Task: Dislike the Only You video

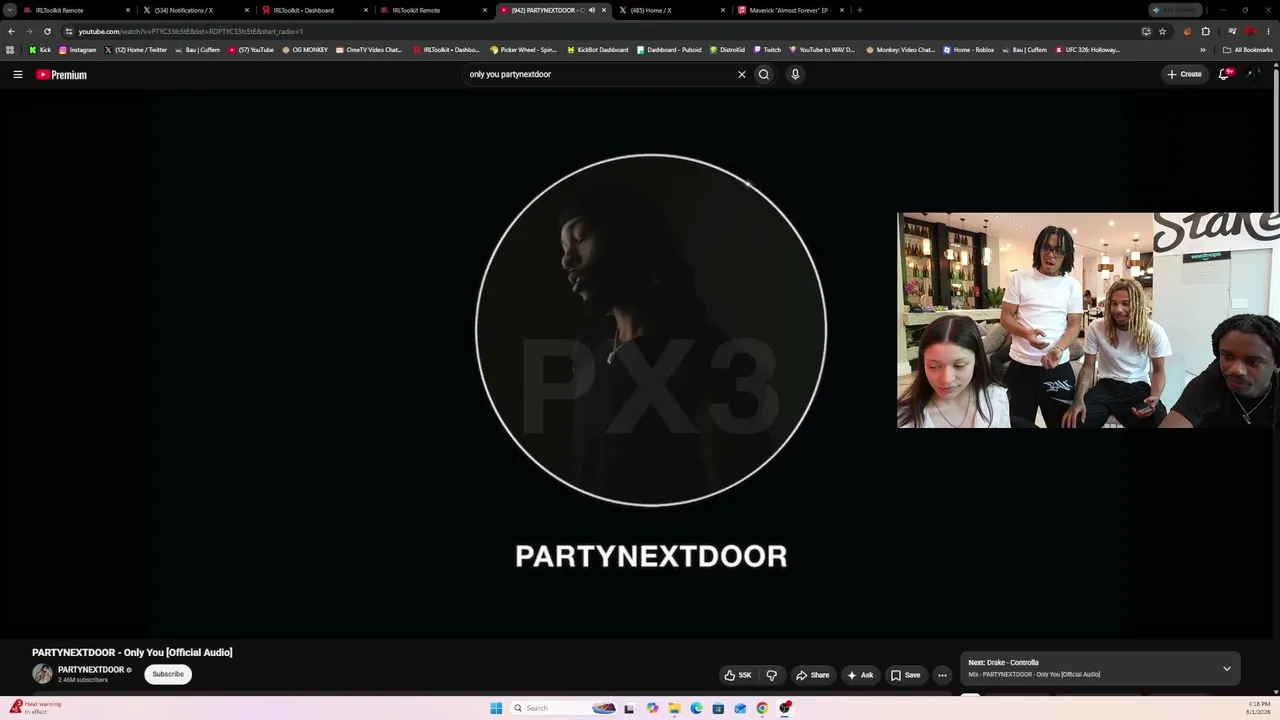Action: [771, 675]
